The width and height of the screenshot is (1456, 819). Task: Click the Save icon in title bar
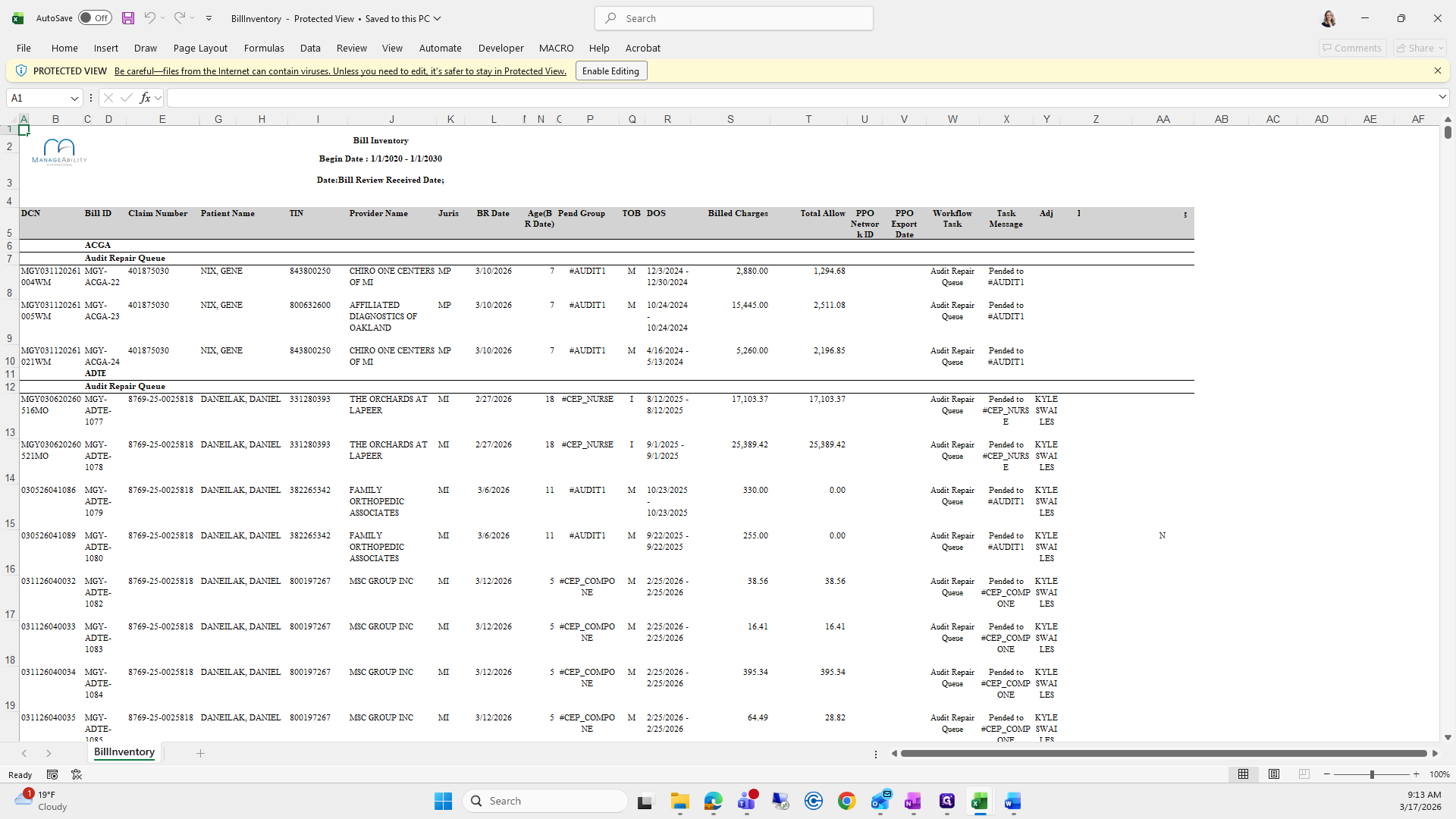(x=128, y=18)
